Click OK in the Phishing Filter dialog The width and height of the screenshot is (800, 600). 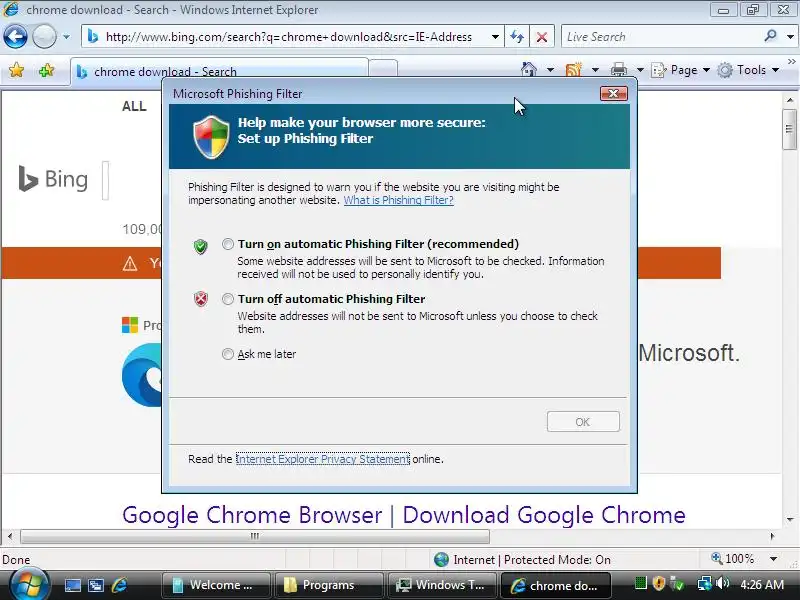(x=583, y=422)
